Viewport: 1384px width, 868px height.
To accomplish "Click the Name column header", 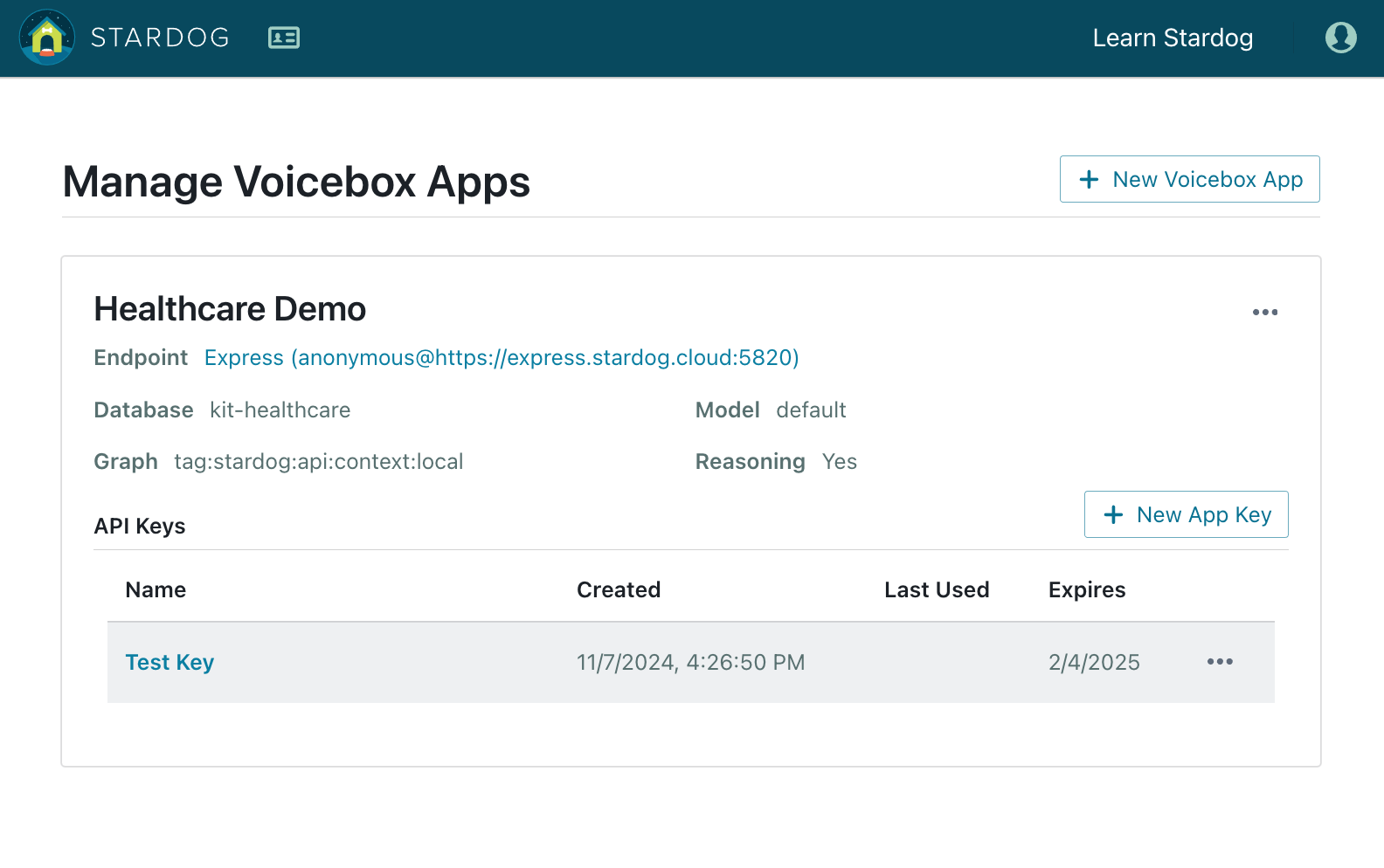I will click(156, 590).
